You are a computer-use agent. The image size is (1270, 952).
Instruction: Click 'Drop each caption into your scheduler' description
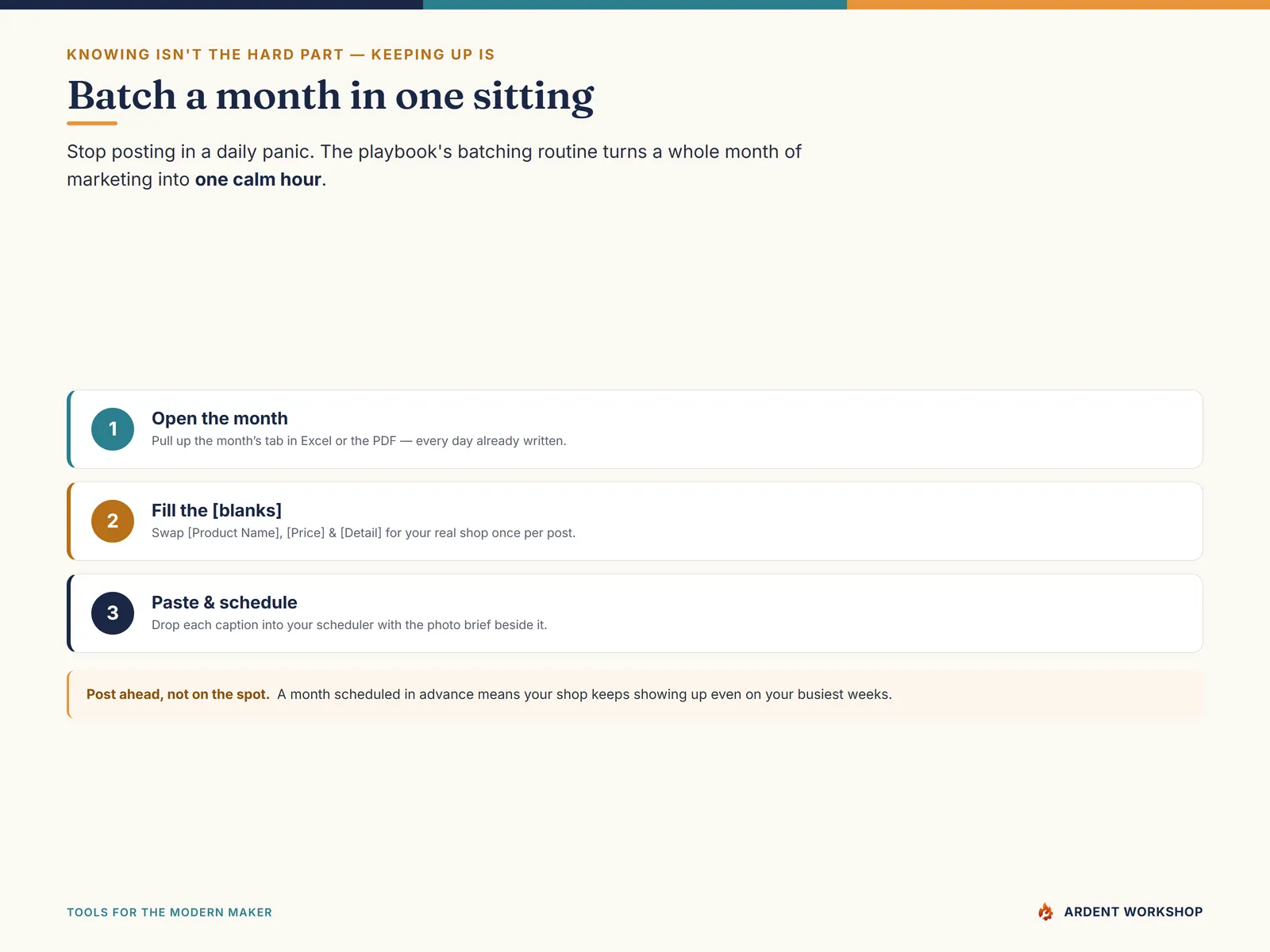point(349,625)
